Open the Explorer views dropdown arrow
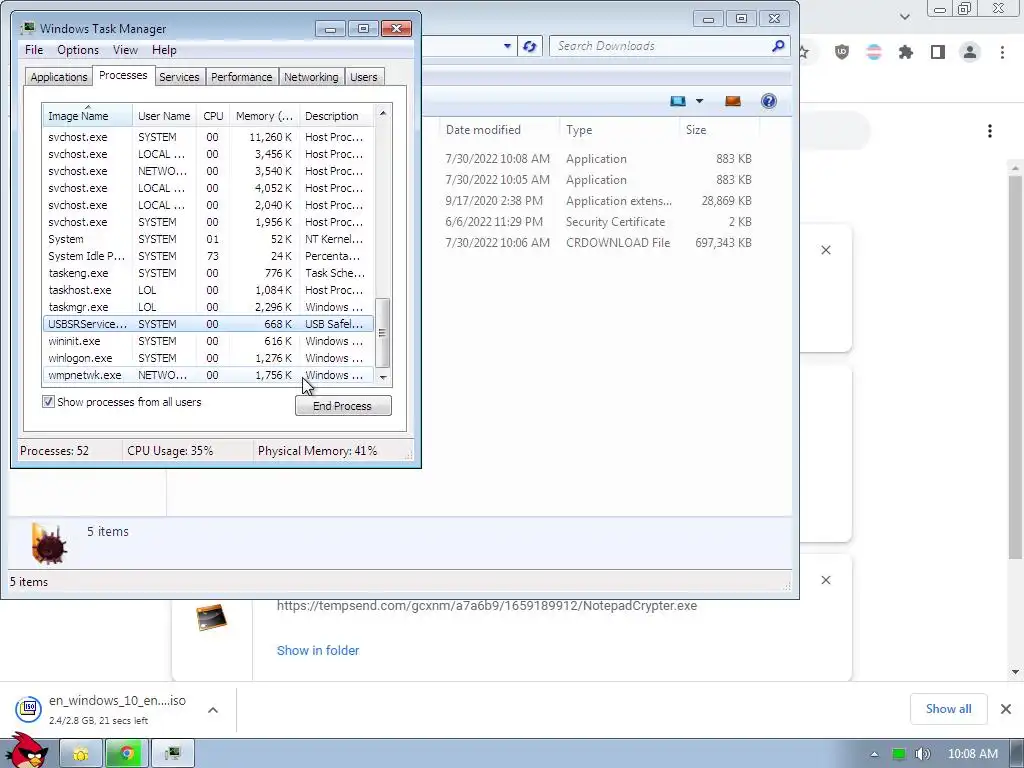 click(x=699, y=101)
